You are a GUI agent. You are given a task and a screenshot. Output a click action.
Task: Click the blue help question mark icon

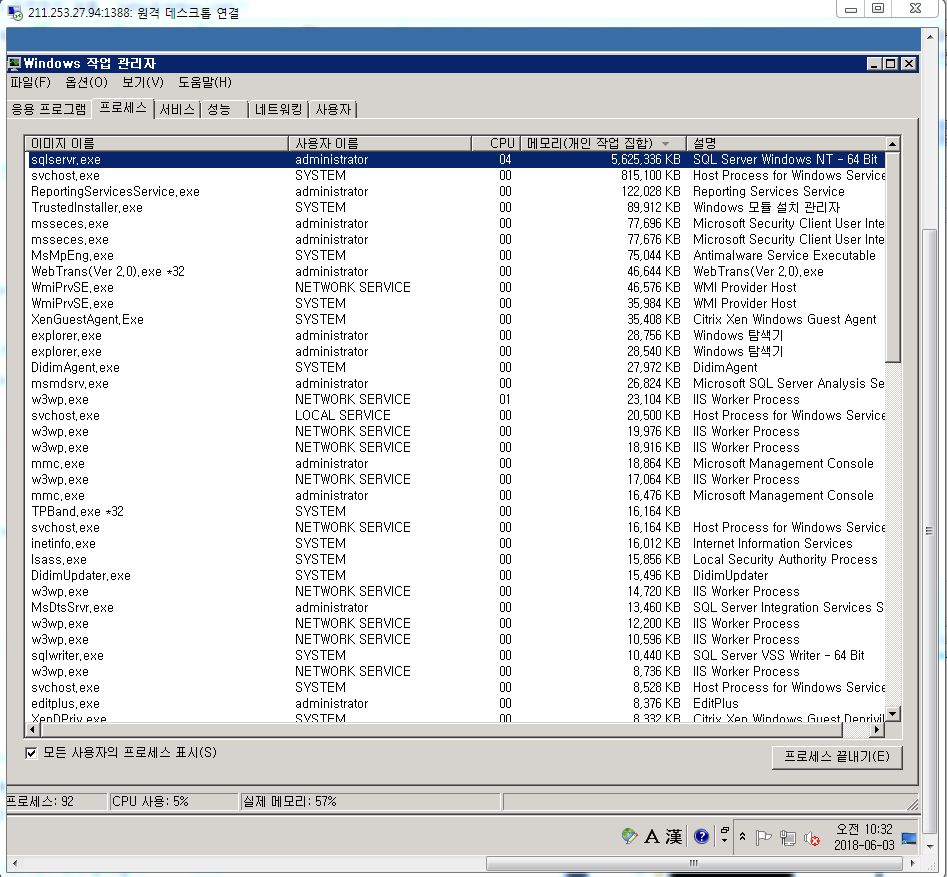coord(701,836)
